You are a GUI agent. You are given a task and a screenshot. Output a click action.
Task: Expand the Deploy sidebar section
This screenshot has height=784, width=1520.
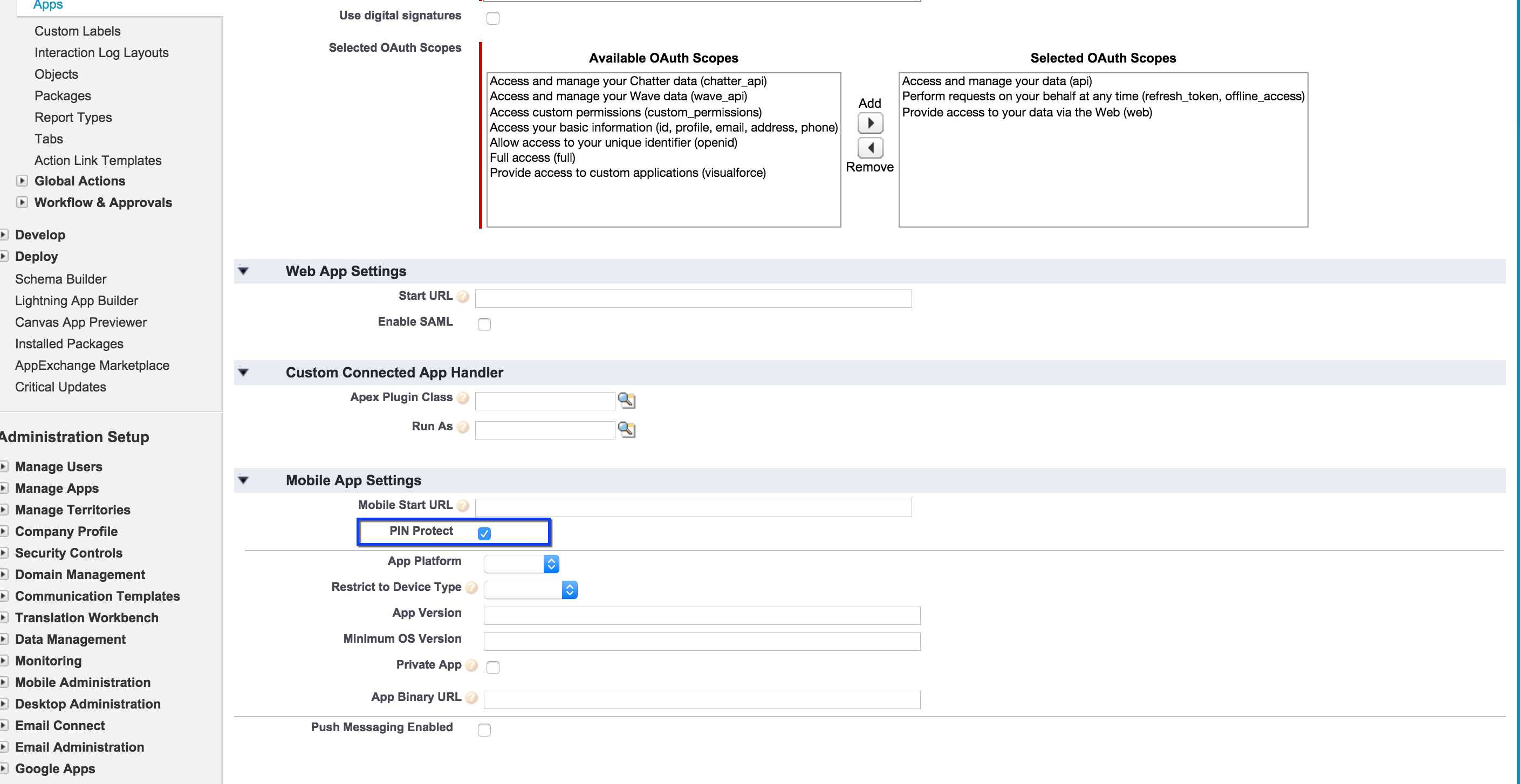click(4, 257)
